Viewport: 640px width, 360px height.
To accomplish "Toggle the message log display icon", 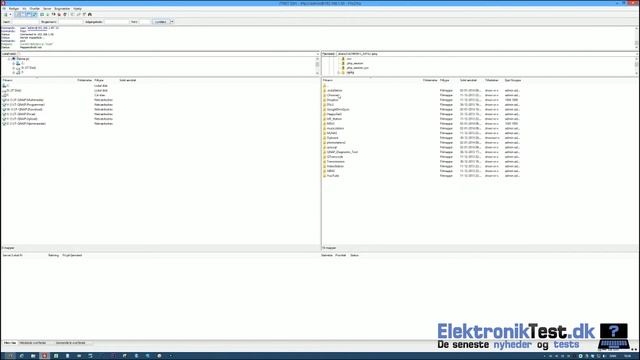I will pyautogui.click(x=18, y=14).
